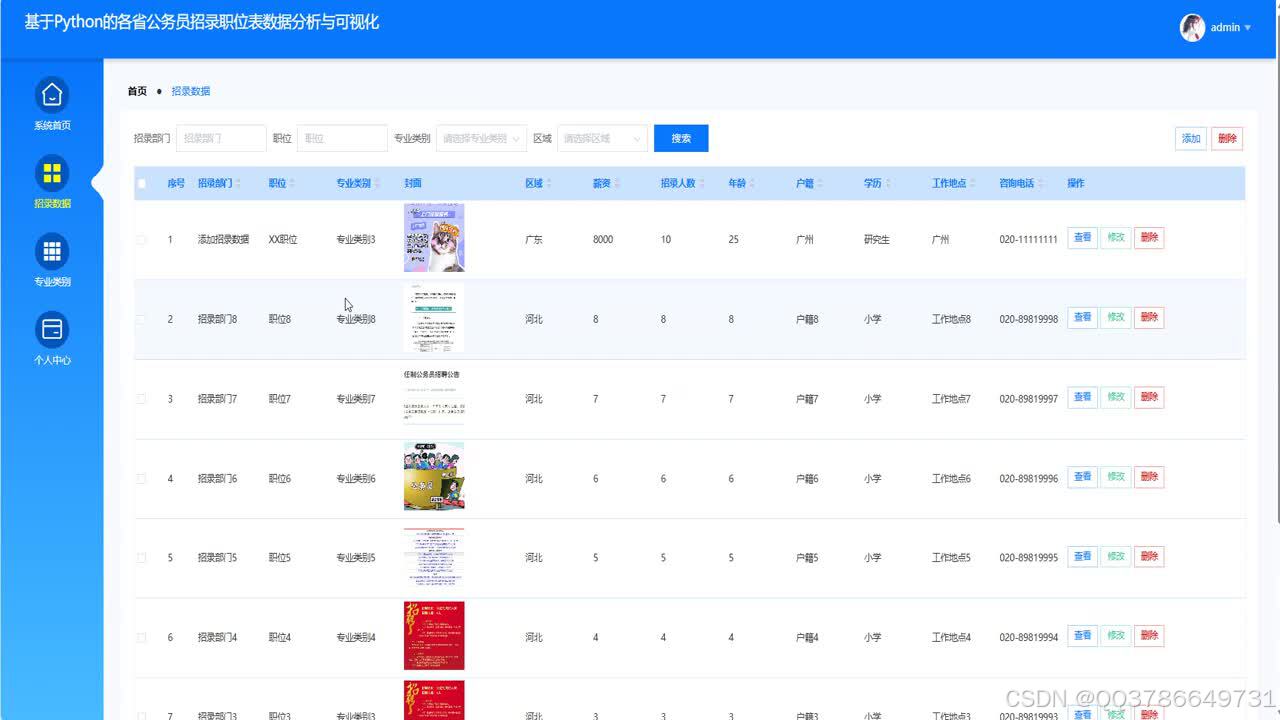Sort by 咨询电话 column arrows

pyautogui.click(x=1041, y=184)
